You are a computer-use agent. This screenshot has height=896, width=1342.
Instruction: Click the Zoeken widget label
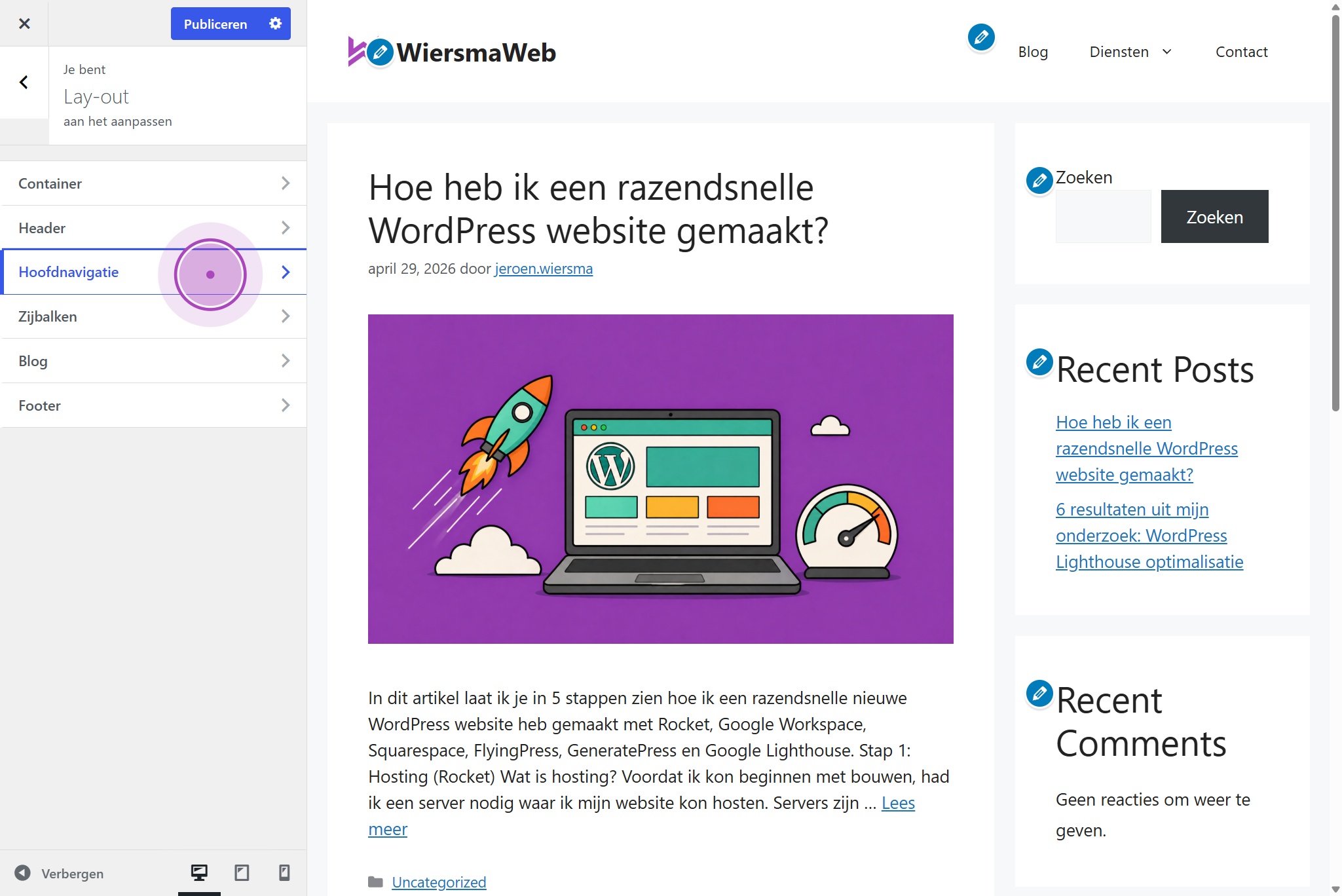1084,177
